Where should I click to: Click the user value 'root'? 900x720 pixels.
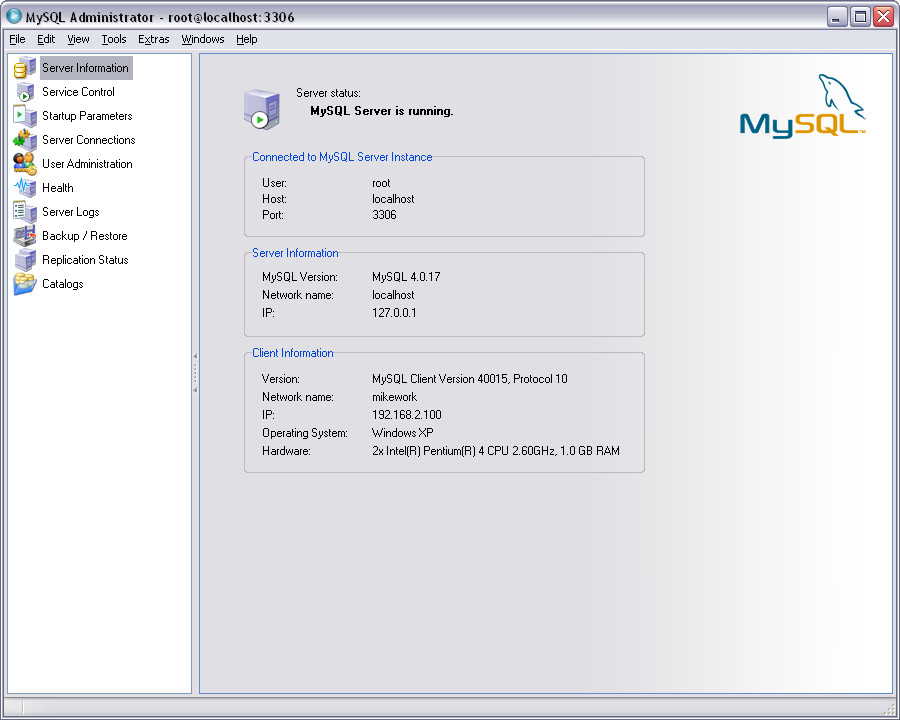[x=381, y=183]
